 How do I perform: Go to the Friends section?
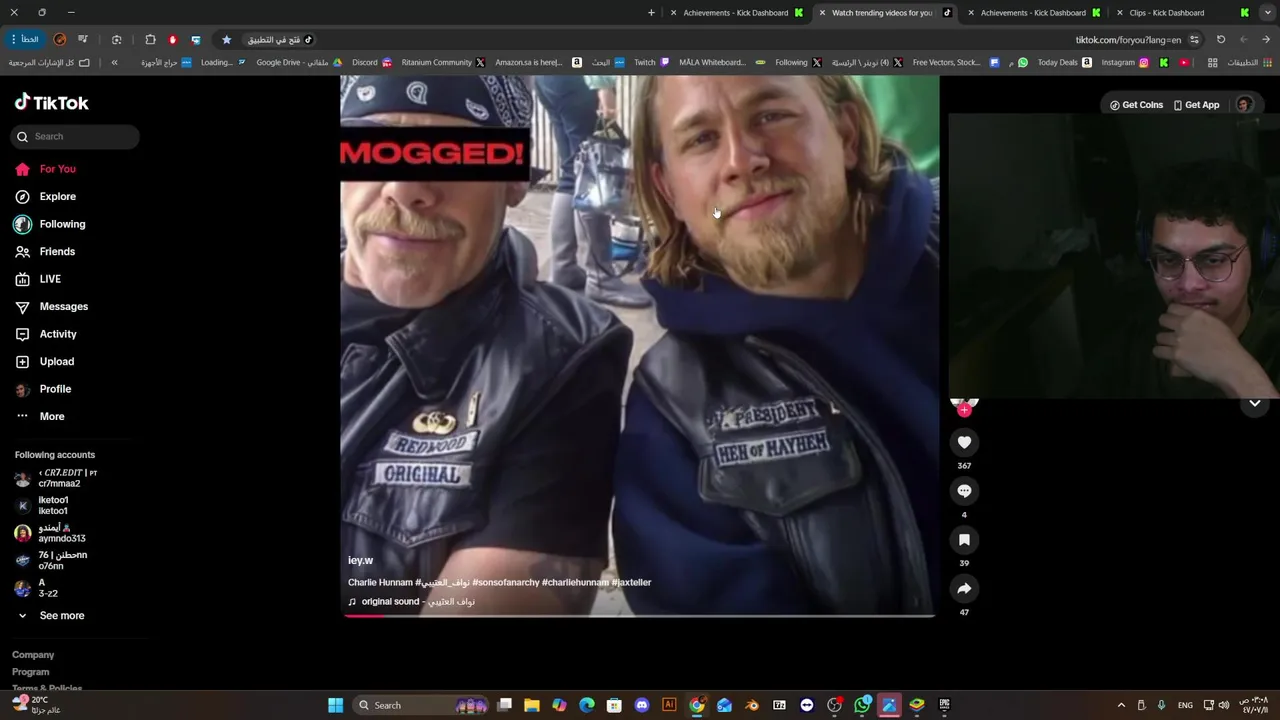pyautogui.click(x=45, y=252)
